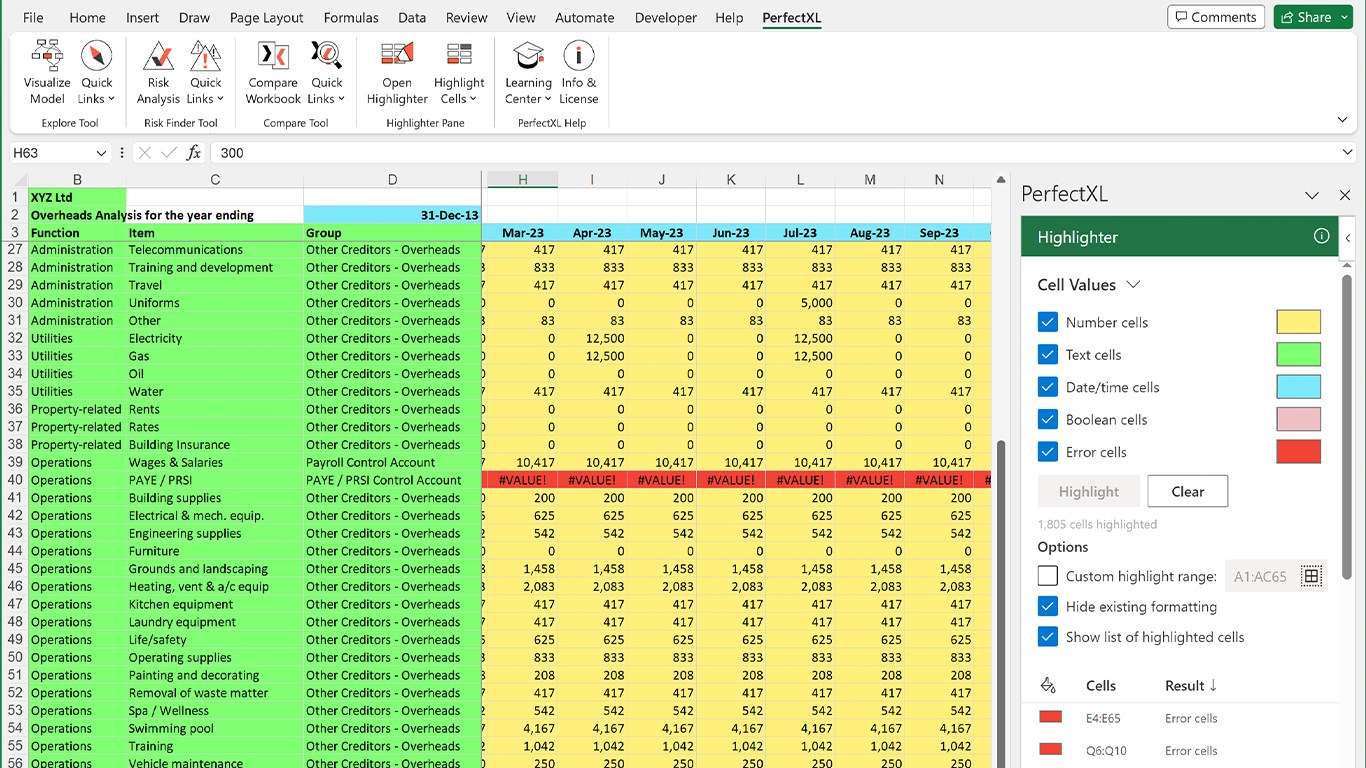This screenshot has width=1366, height=768.
Task: Toggle the Number cells checkbox
Action: coord(1048,322)
